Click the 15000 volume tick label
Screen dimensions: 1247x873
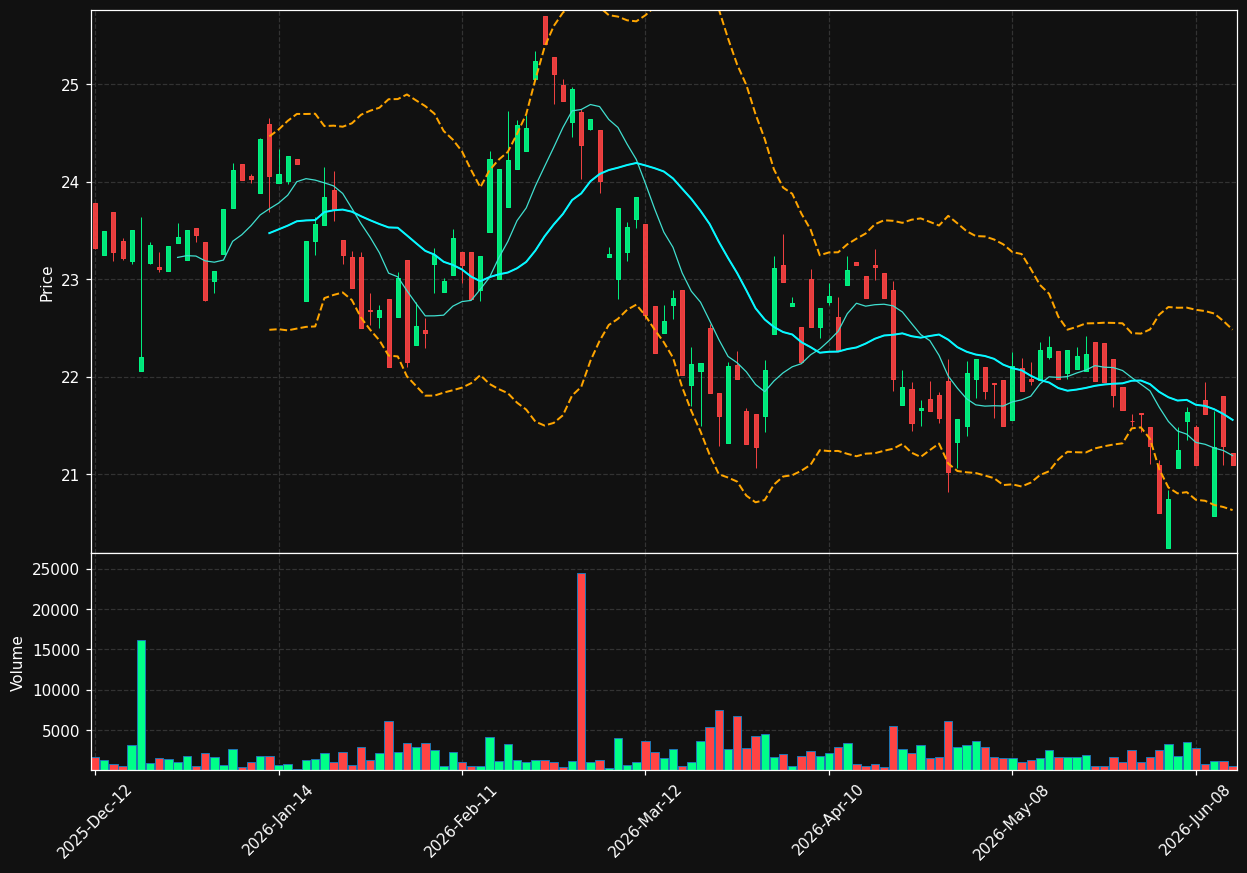click(56, 650)
